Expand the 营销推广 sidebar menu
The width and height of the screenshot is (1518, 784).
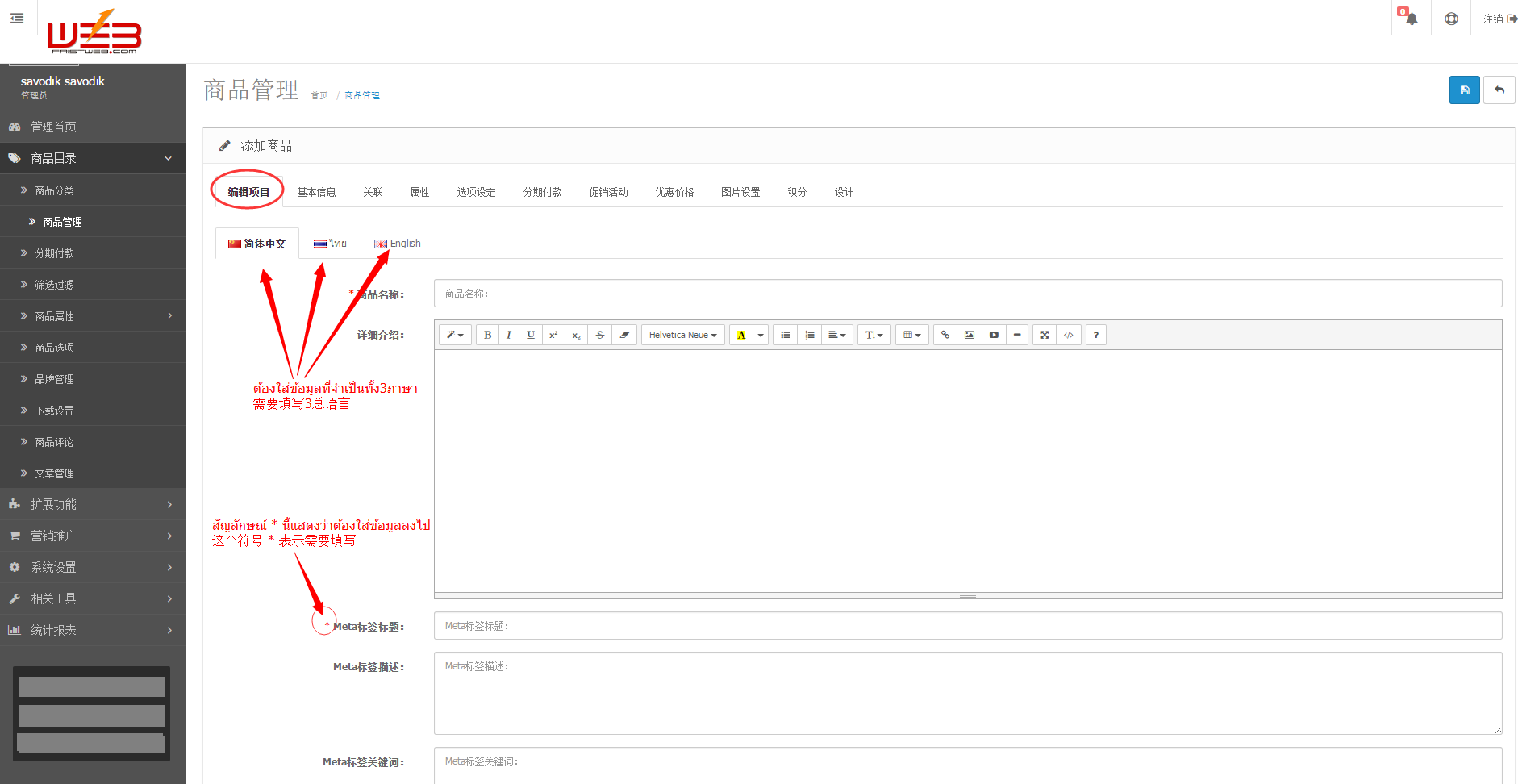93,536
